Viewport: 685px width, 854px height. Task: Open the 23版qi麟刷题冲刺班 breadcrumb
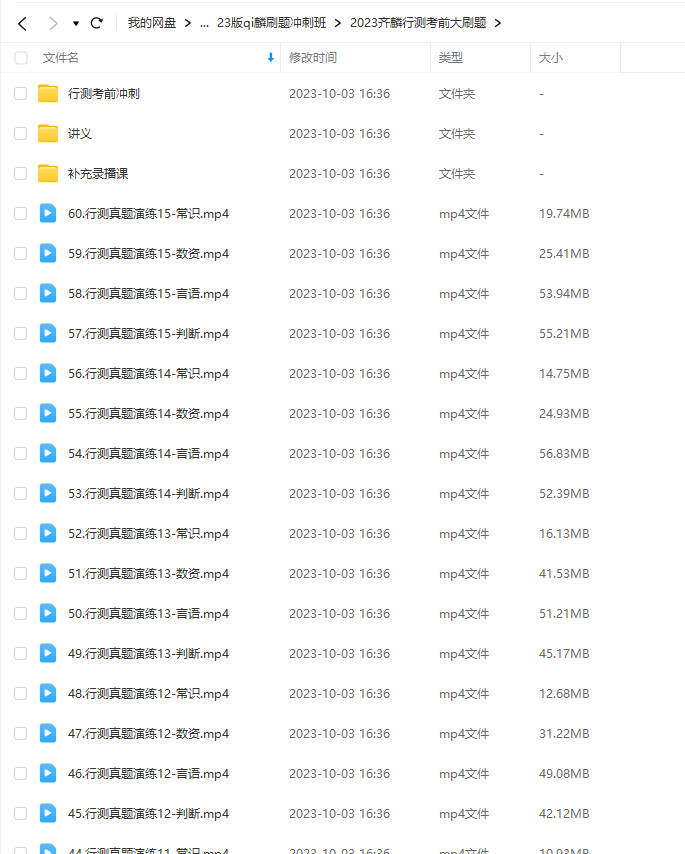[x=271, y=23]
